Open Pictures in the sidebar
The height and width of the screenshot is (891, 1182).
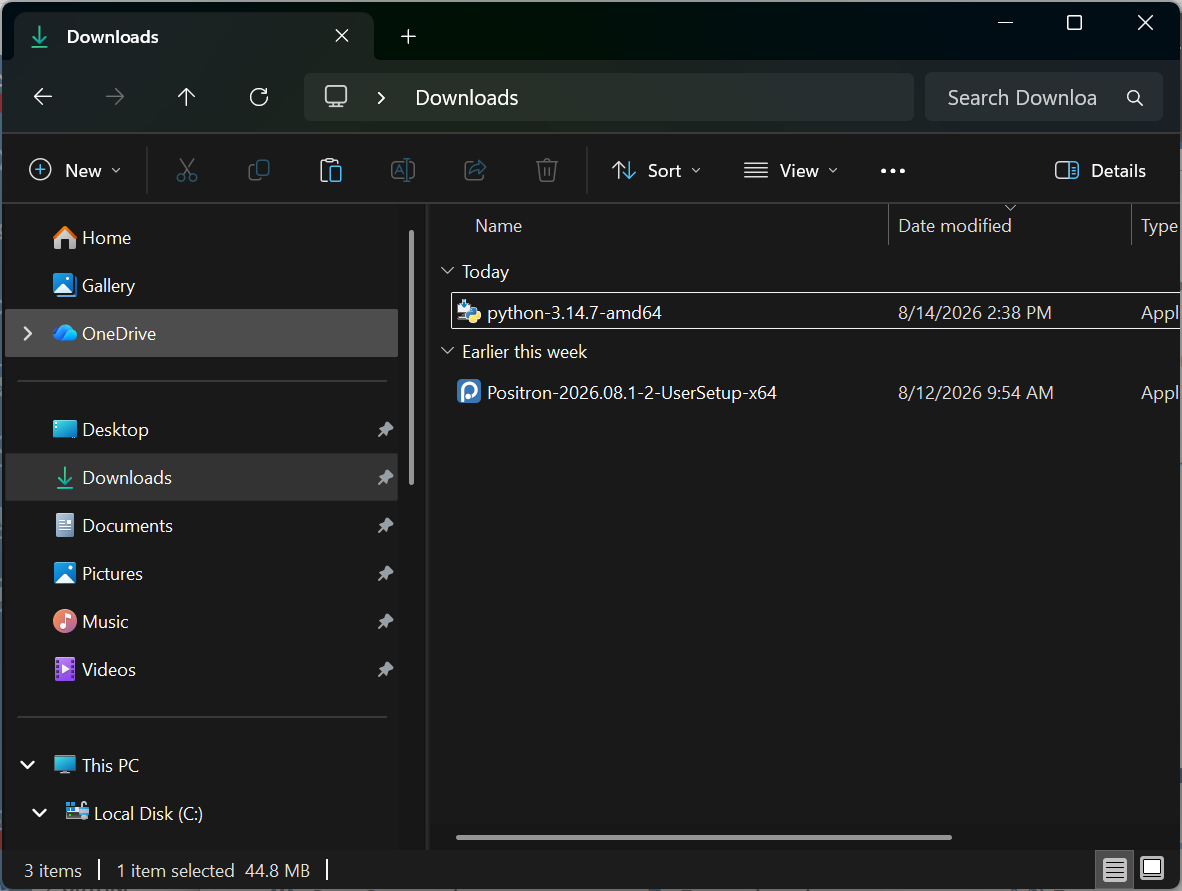201,574
